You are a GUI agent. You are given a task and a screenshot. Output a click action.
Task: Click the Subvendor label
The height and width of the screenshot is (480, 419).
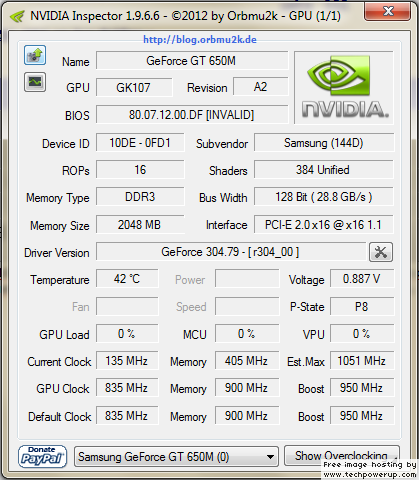click(x=222, y=144)
